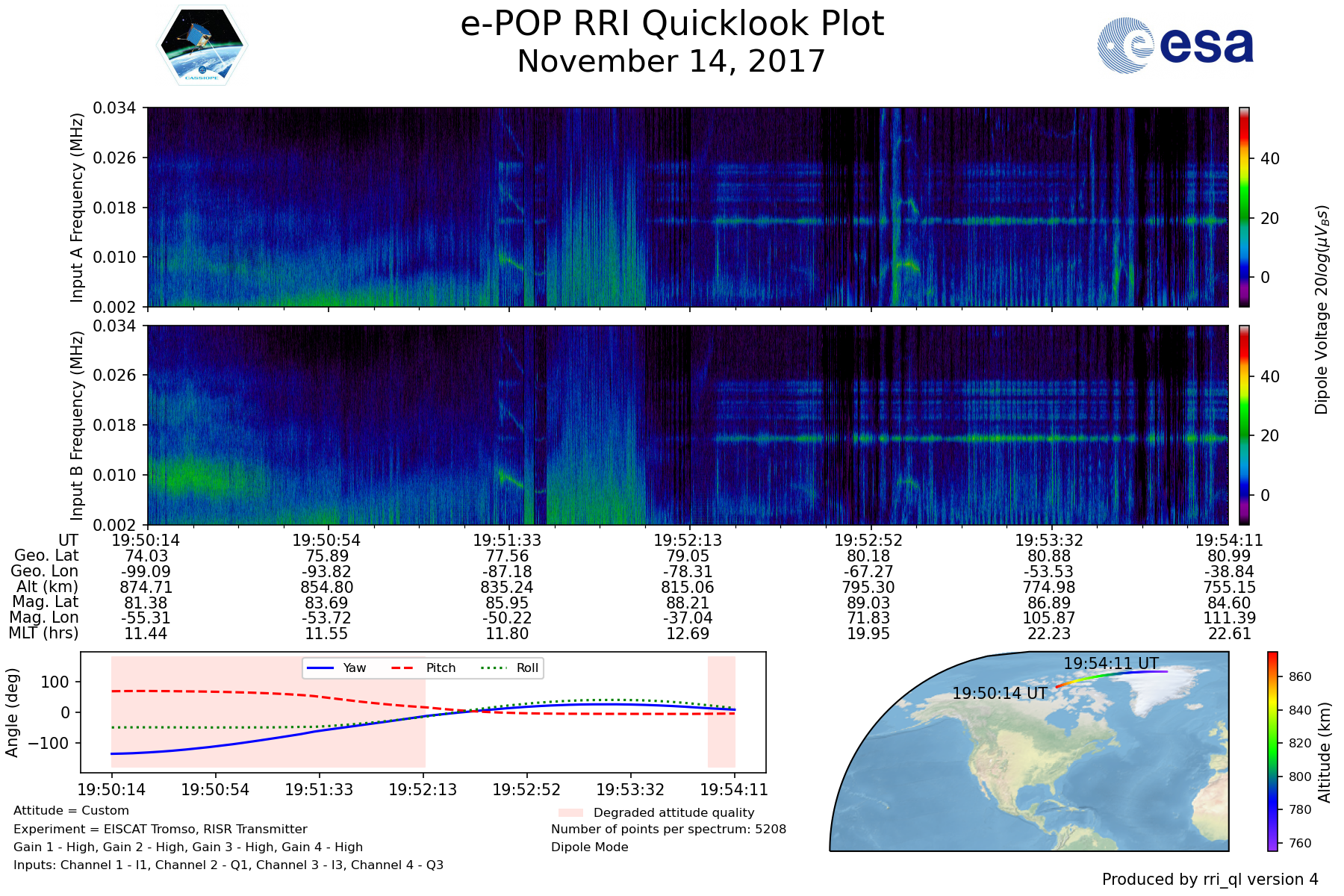This screenshot has height=896, width=1344.
Task: Click the Angle (deg) axis label
Action: (x=12, y=712)
